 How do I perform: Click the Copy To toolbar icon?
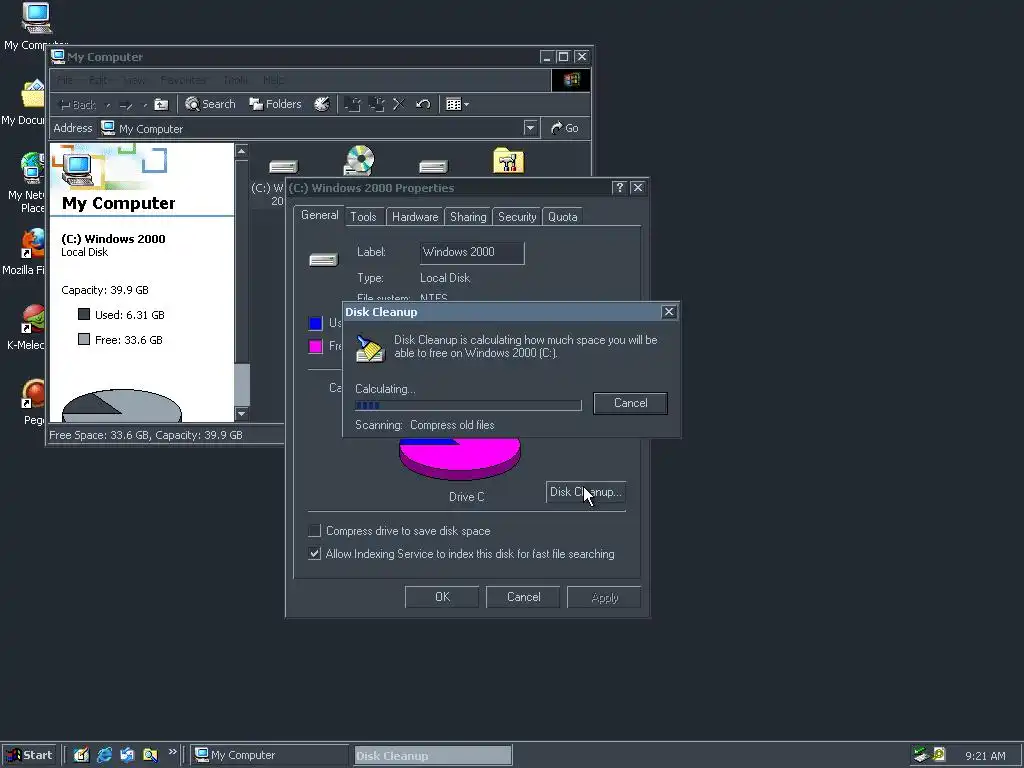click(377, 104)
